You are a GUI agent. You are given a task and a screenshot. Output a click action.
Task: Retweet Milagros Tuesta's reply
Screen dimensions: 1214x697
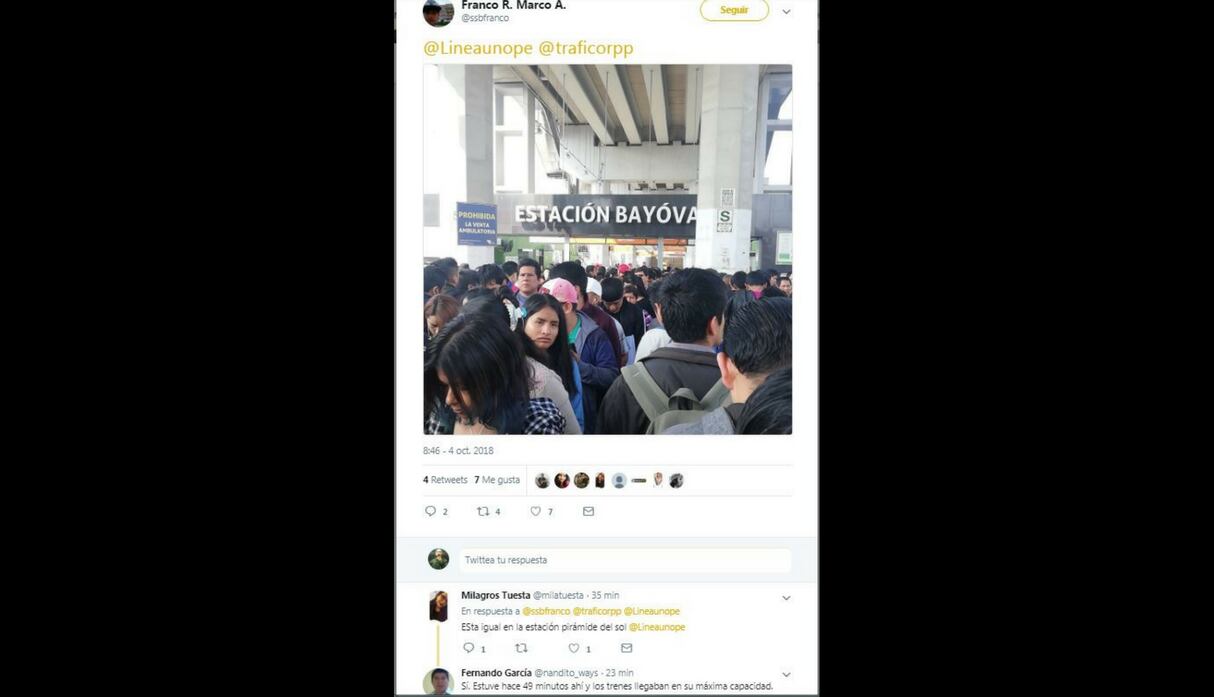[520, 648]
